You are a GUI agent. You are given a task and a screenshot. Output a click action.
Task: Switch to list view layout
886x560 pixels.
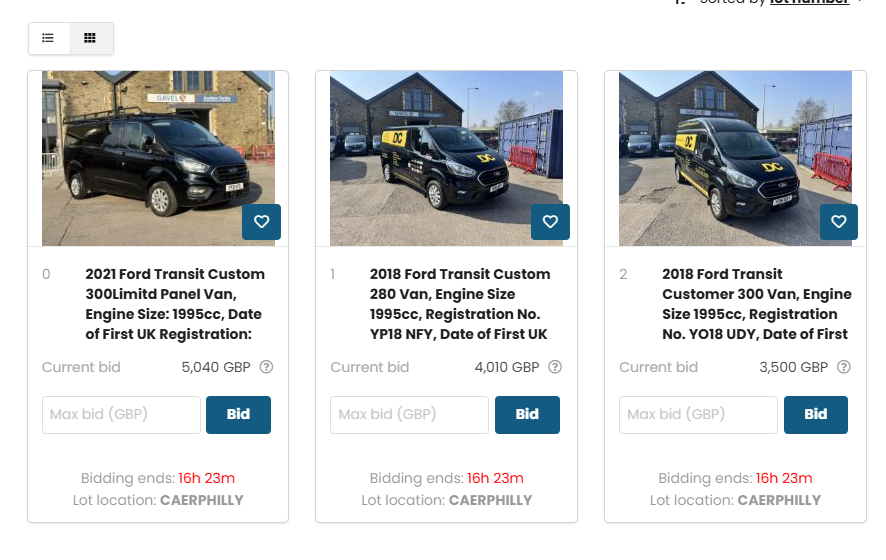click(x=48, y=38)
